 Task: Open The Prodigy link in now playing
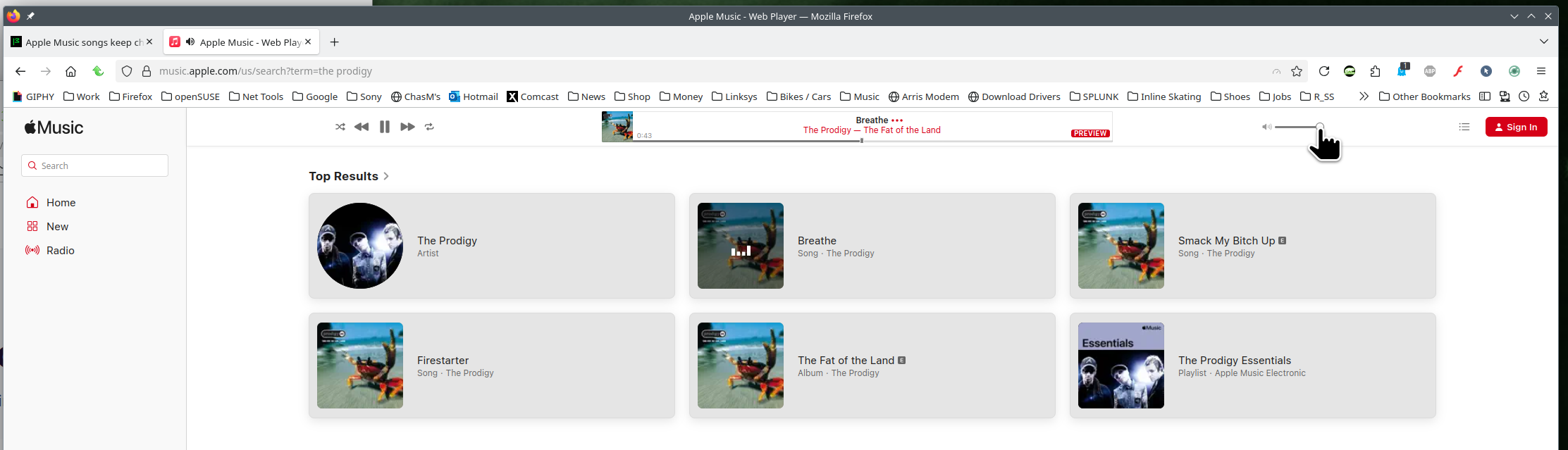[x=827, y=130]
